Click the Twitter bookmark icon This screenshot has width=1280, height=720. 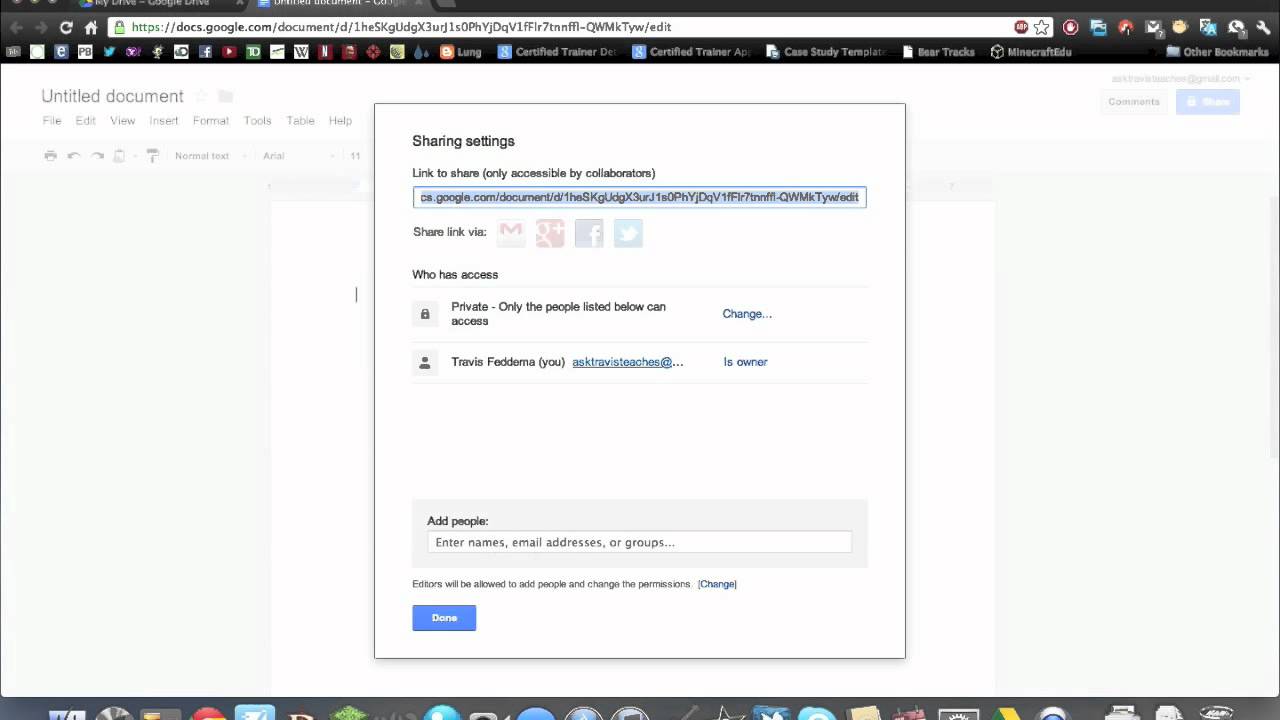(x=110, y=51)
